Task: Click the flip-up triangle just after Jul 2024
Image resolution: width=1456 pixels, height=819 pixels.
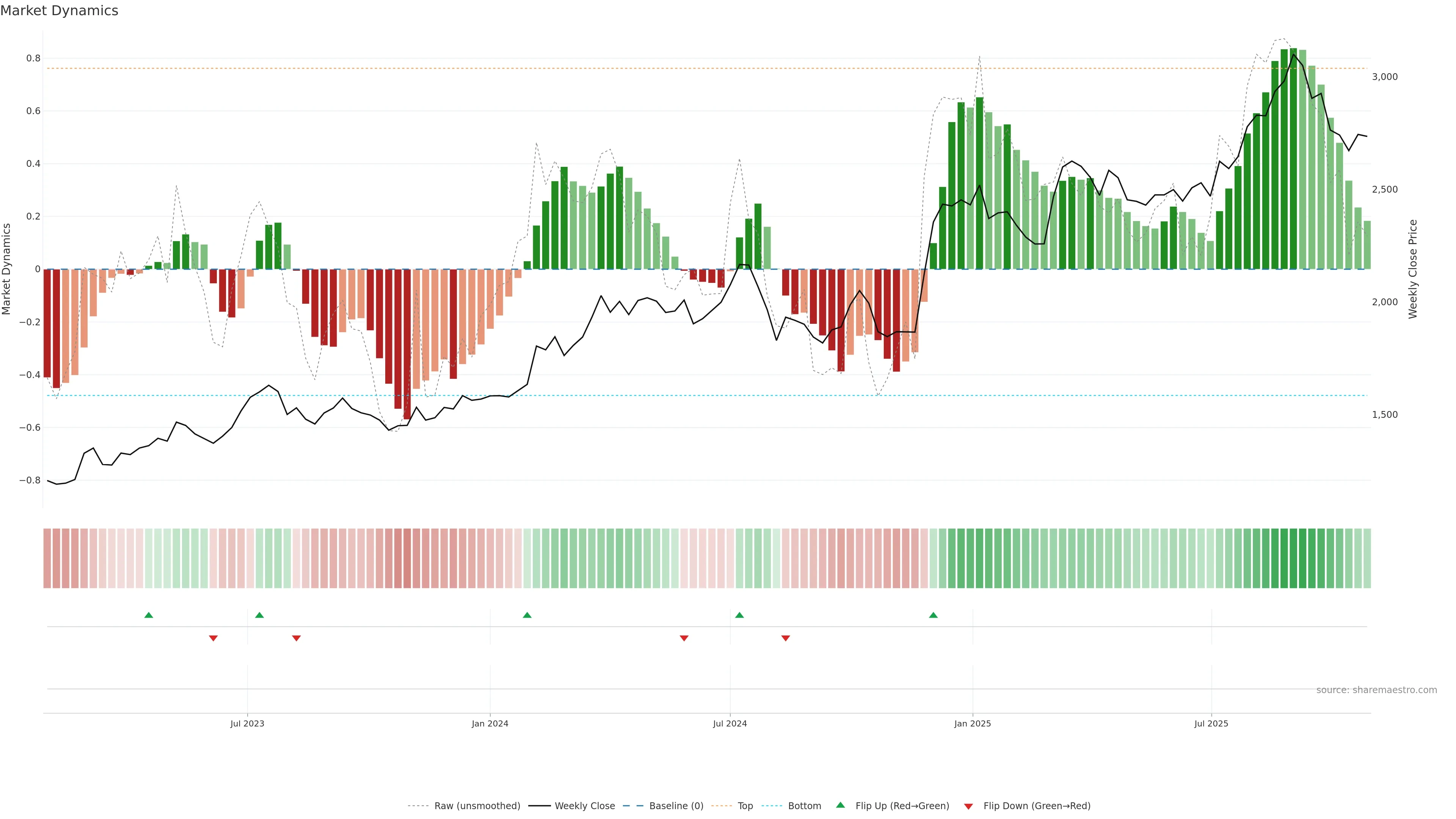Action: tap(739, 615)
